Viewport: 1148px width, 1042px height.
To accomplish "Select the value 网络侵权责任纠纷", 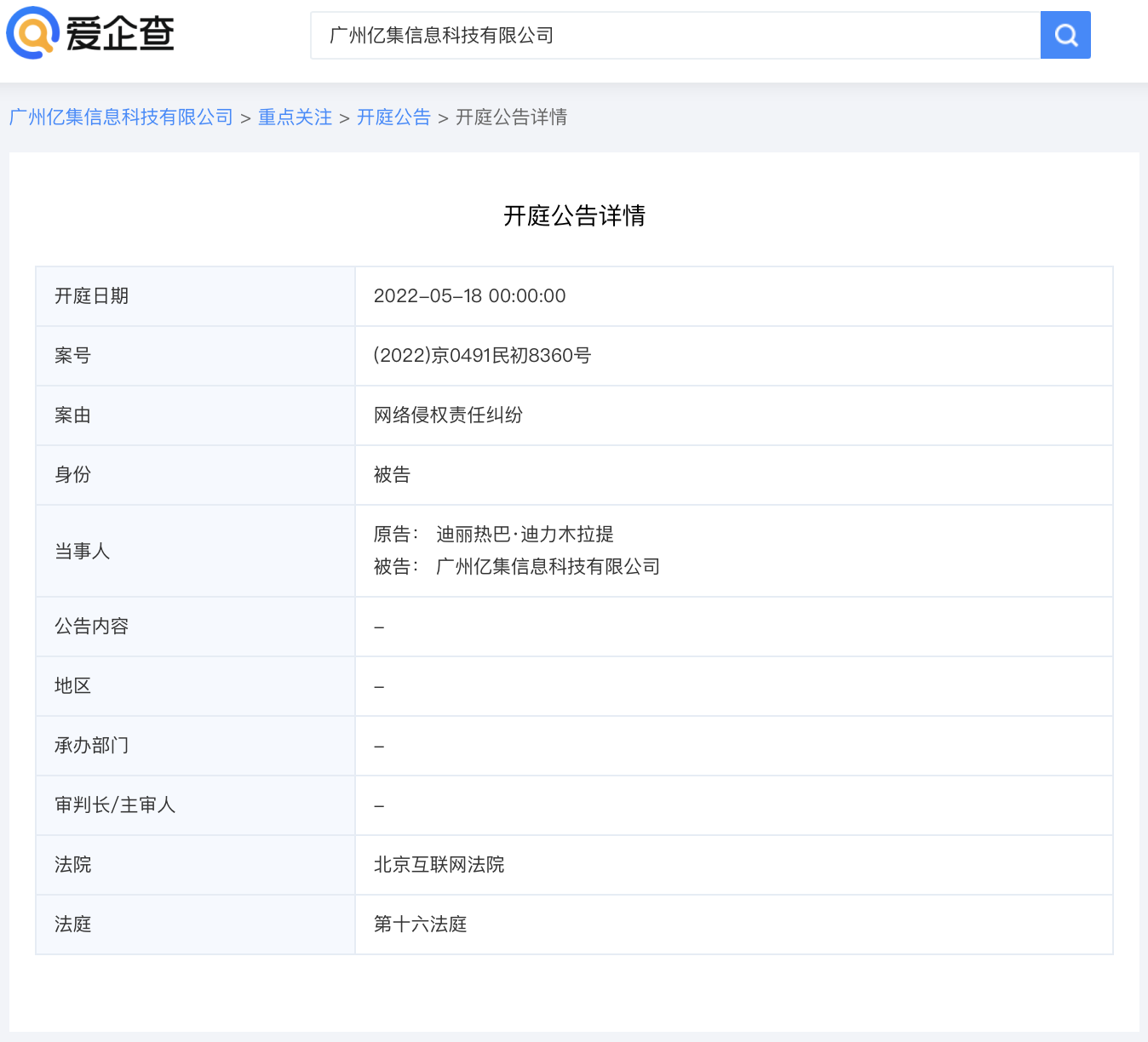I will [448, 415].
